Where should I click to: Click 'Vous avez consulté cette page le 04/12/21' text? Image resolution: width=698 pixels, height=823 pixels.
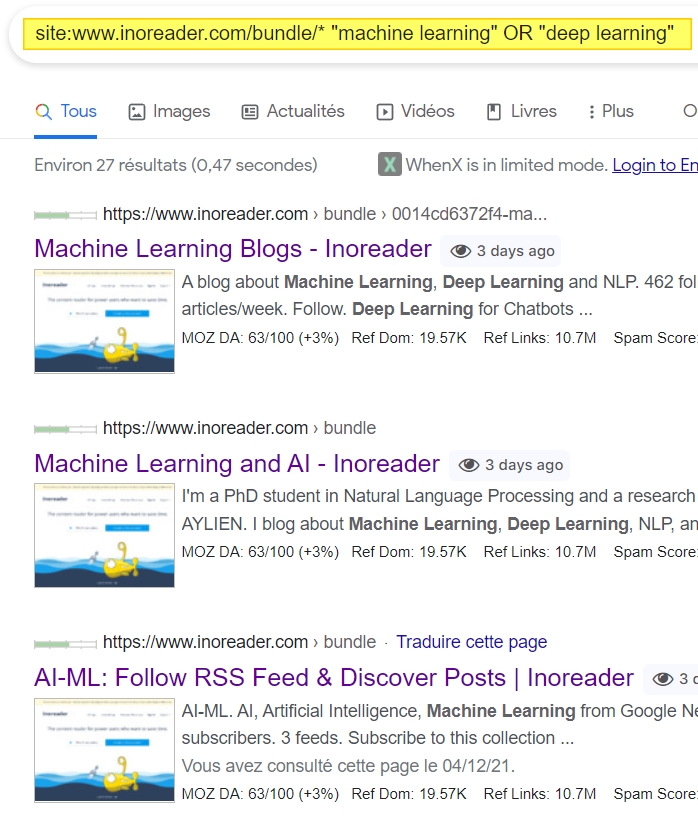pyautogui.click(x=348, y=766)
